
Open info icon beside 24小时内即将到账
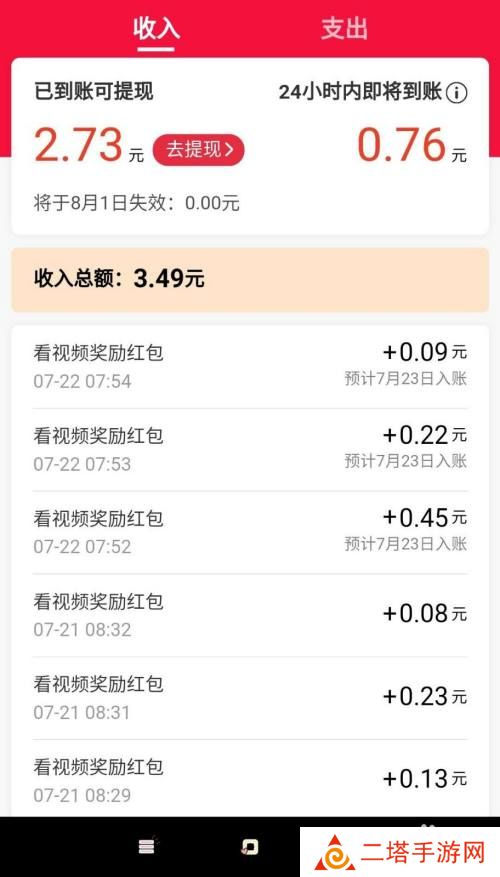click(x=456, y=92)
